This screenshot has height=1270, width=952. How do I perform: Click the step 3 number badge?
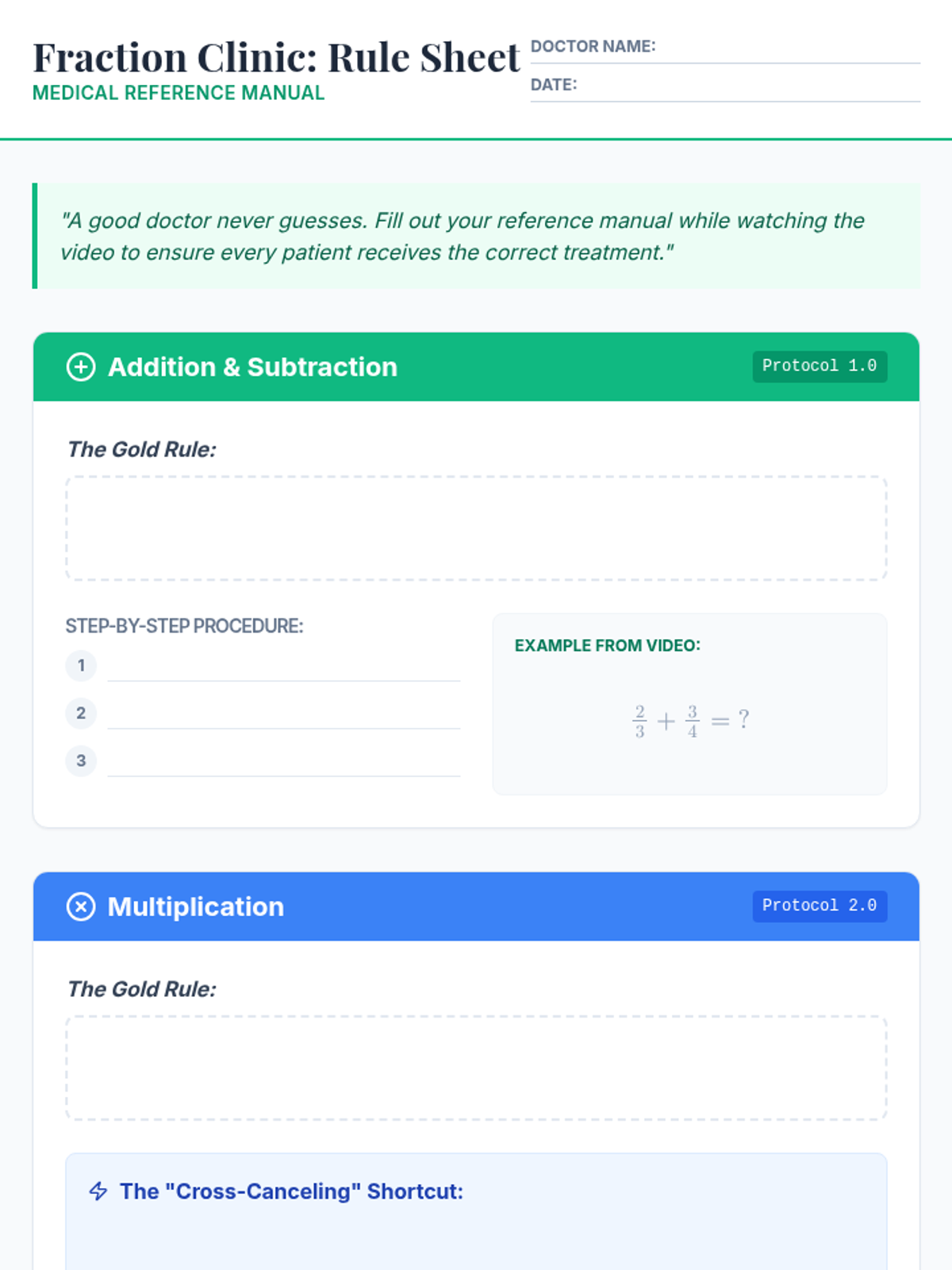point(81,760)
